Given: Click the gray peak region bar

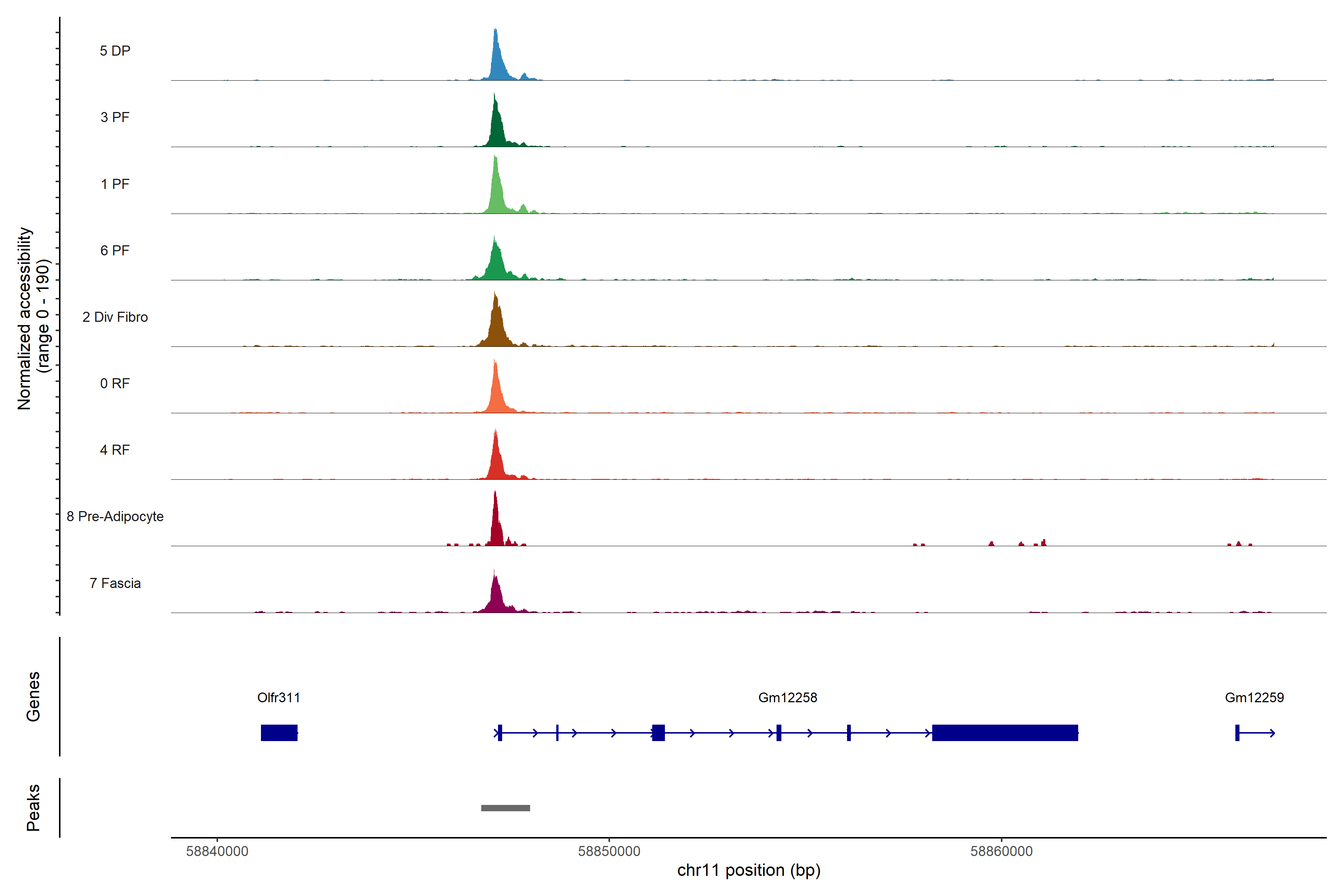Looking at the screenshot, I should (x=505, y=808).
